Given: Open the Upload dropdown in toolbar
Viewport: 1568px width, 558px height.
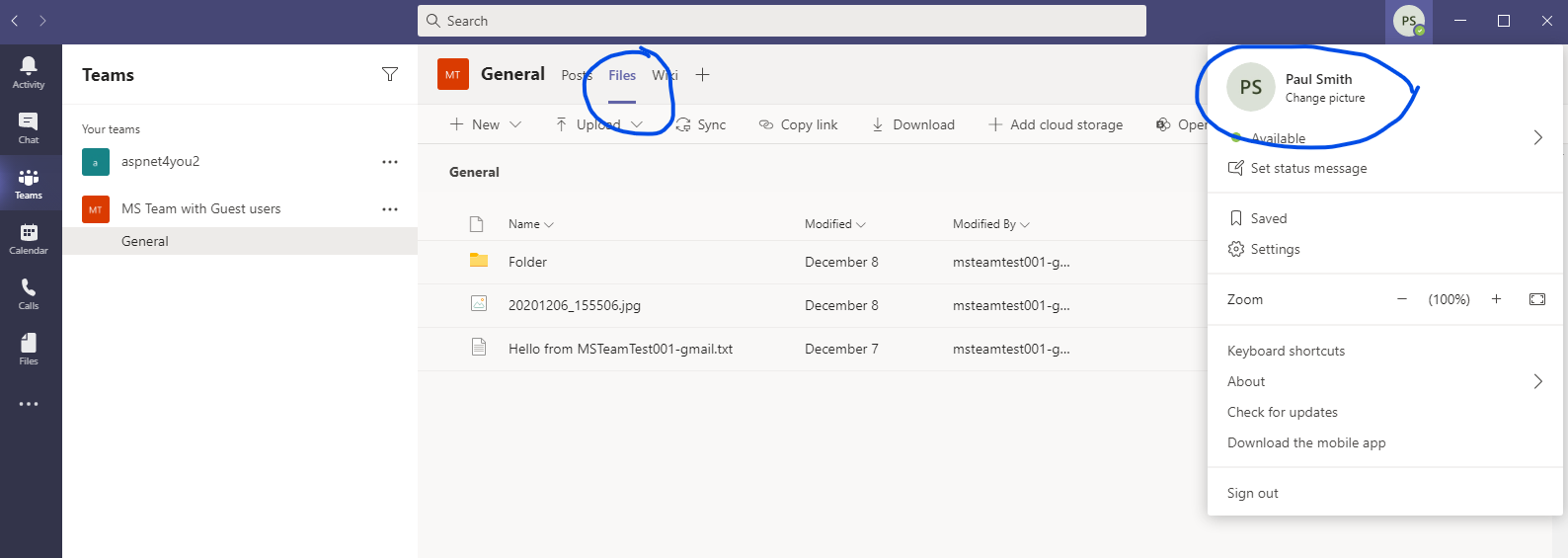Looking at the screenshot, I should pyautogui.click(x=599, y=124).
